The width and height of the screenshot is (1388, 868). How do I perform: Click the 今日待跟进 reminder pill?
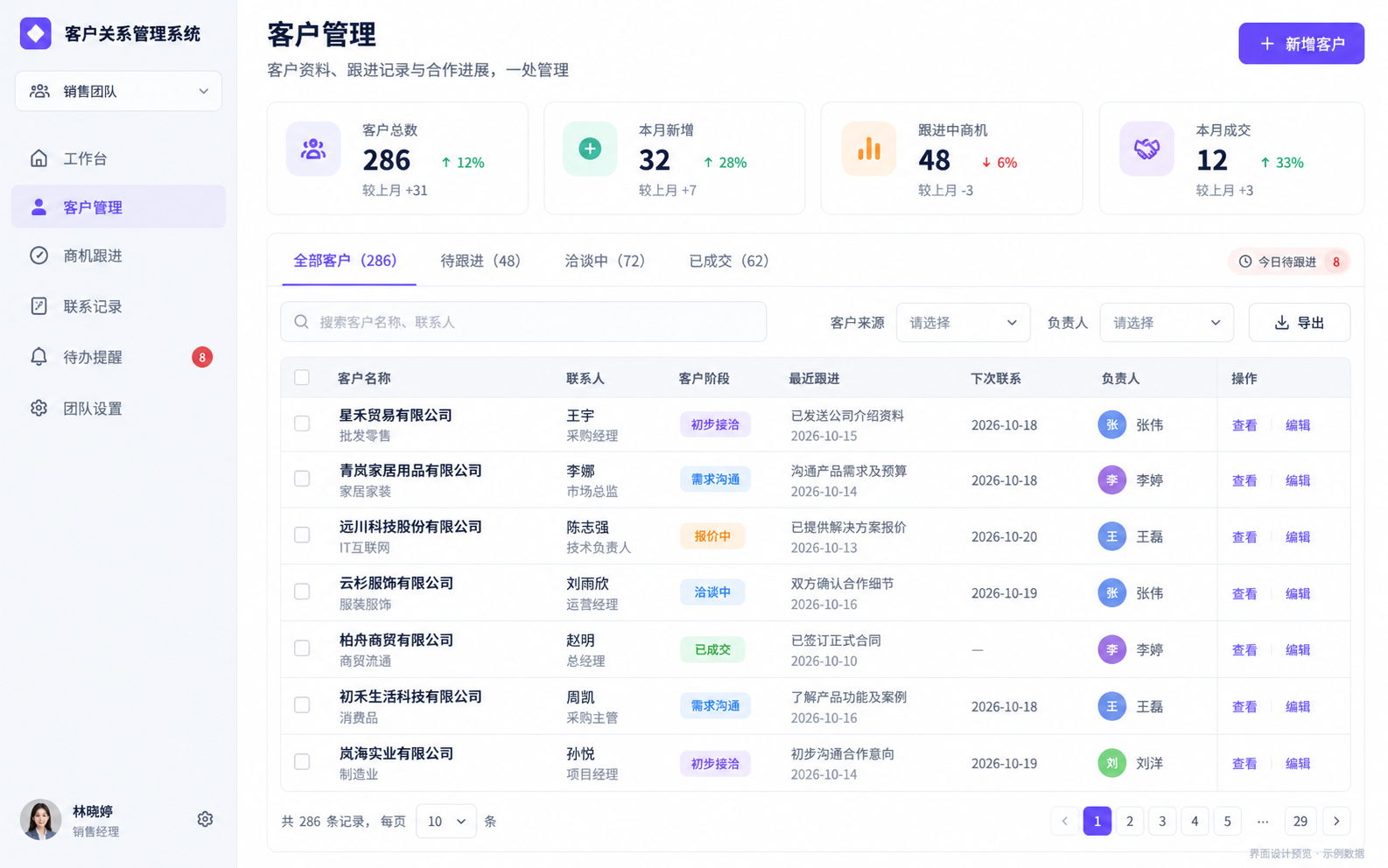click(1289, 262)
